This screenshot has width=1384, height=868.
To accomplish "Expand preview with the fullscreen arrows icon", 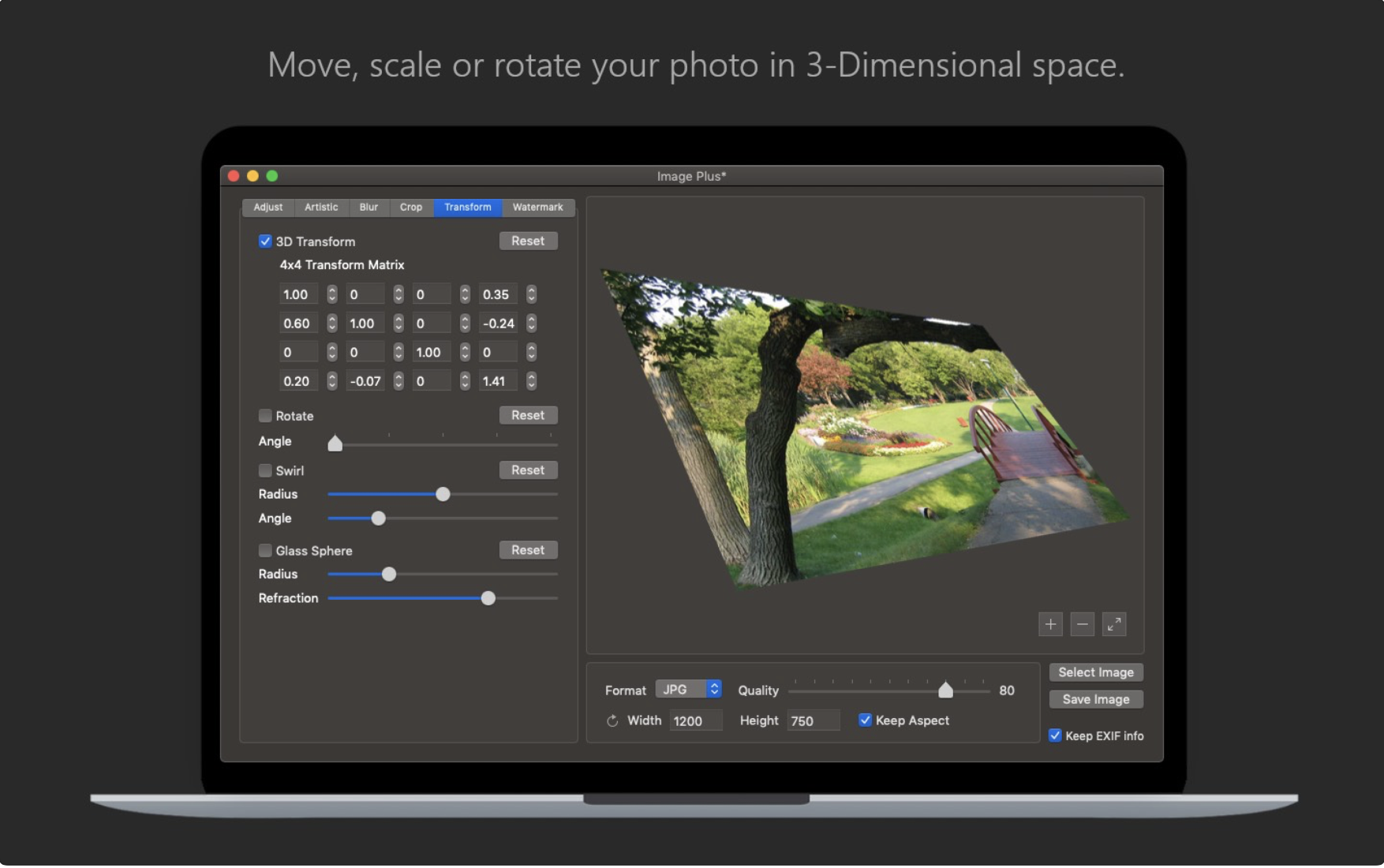I will pos(1113,624).
